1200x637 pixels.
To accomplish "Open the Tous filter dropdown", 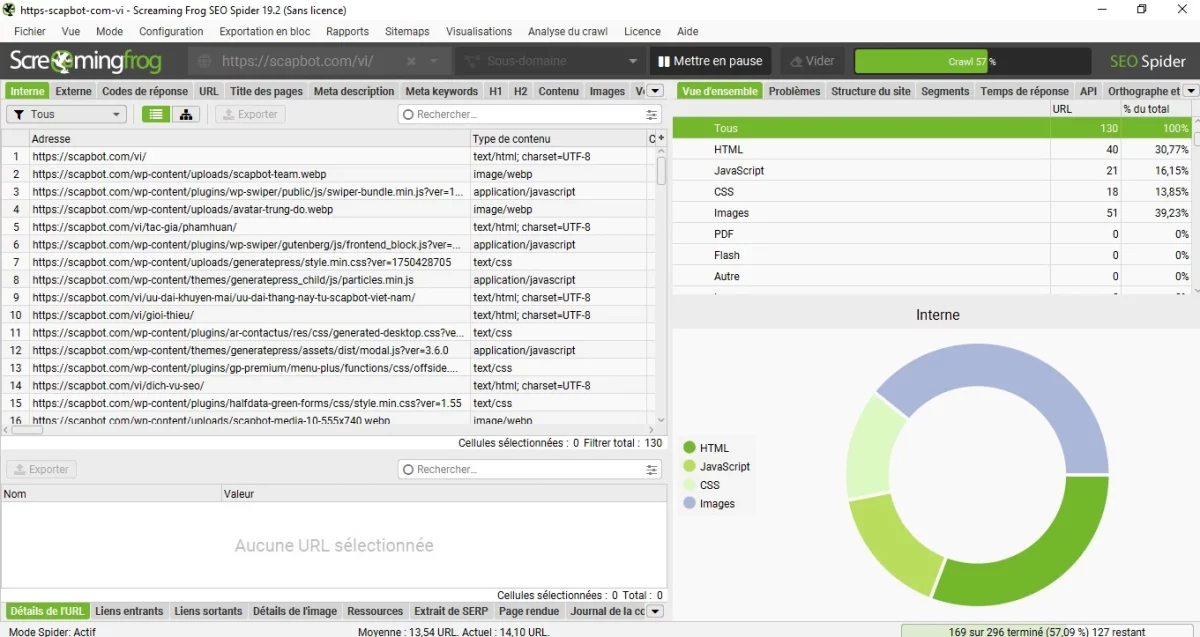I will point(66,114).
